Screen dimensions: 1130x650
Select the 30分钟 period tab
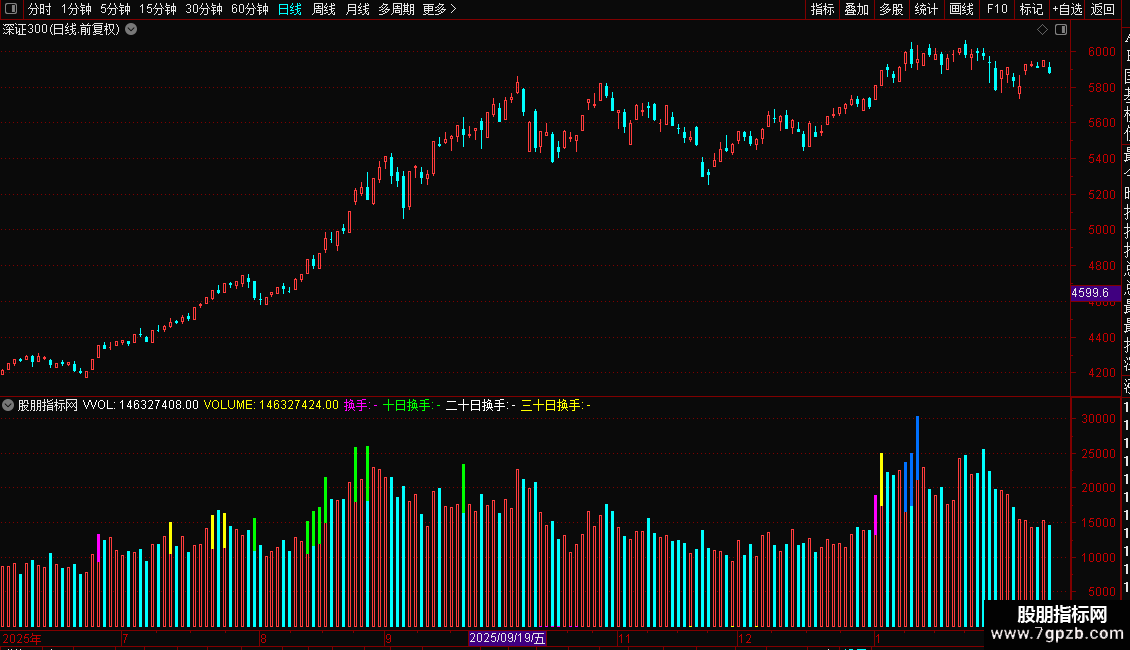coord(204,9)
